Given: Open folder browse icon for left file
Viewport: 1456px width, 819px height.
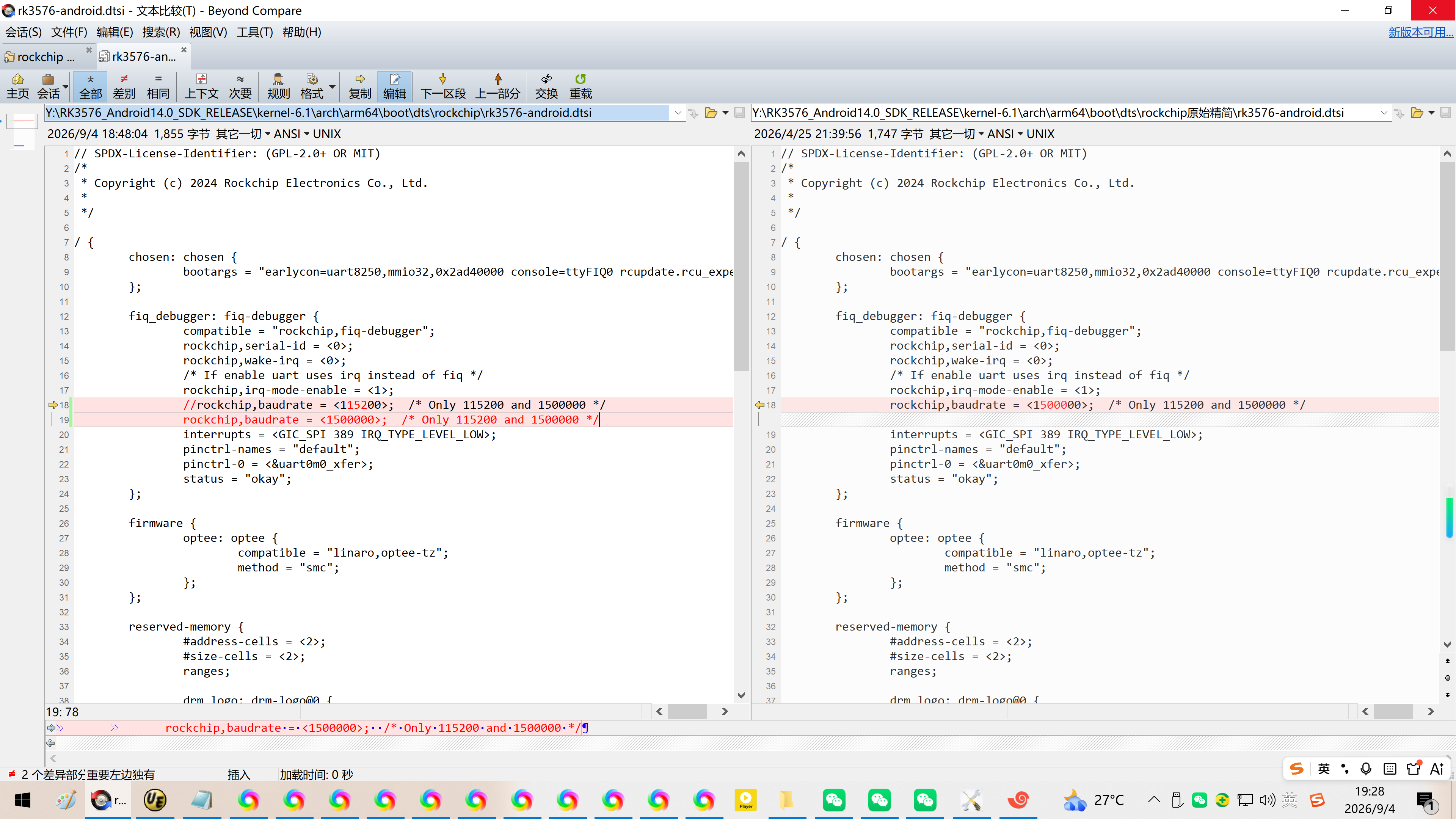Looking at the screenshot, I should point(711,113).
